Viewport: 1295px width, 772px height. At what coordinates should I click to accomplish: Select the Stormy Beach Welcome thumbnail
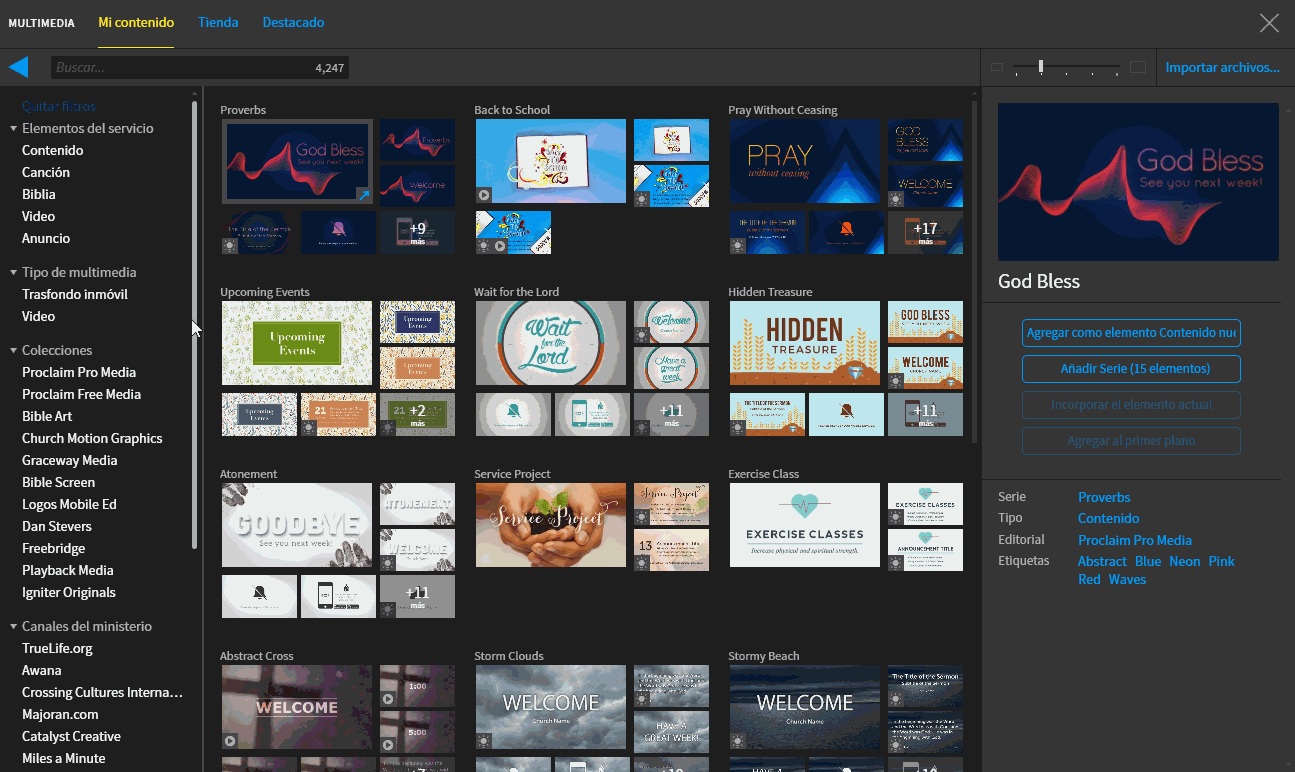pyautogui.click(x=805, y=707)
